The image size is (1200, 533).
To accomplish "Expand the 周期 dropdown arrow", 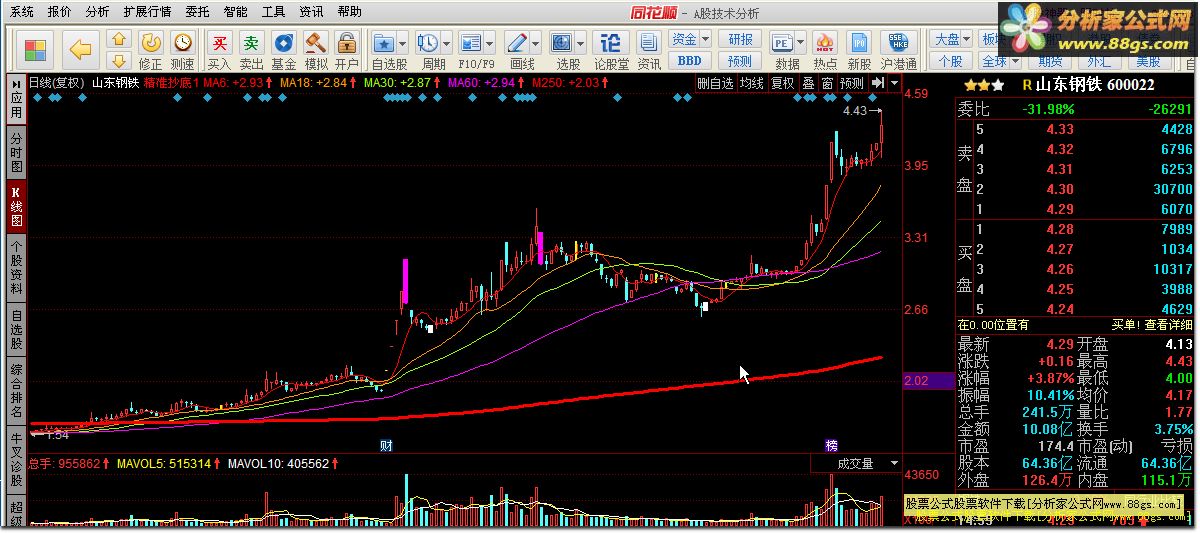I will coord(446,43).
